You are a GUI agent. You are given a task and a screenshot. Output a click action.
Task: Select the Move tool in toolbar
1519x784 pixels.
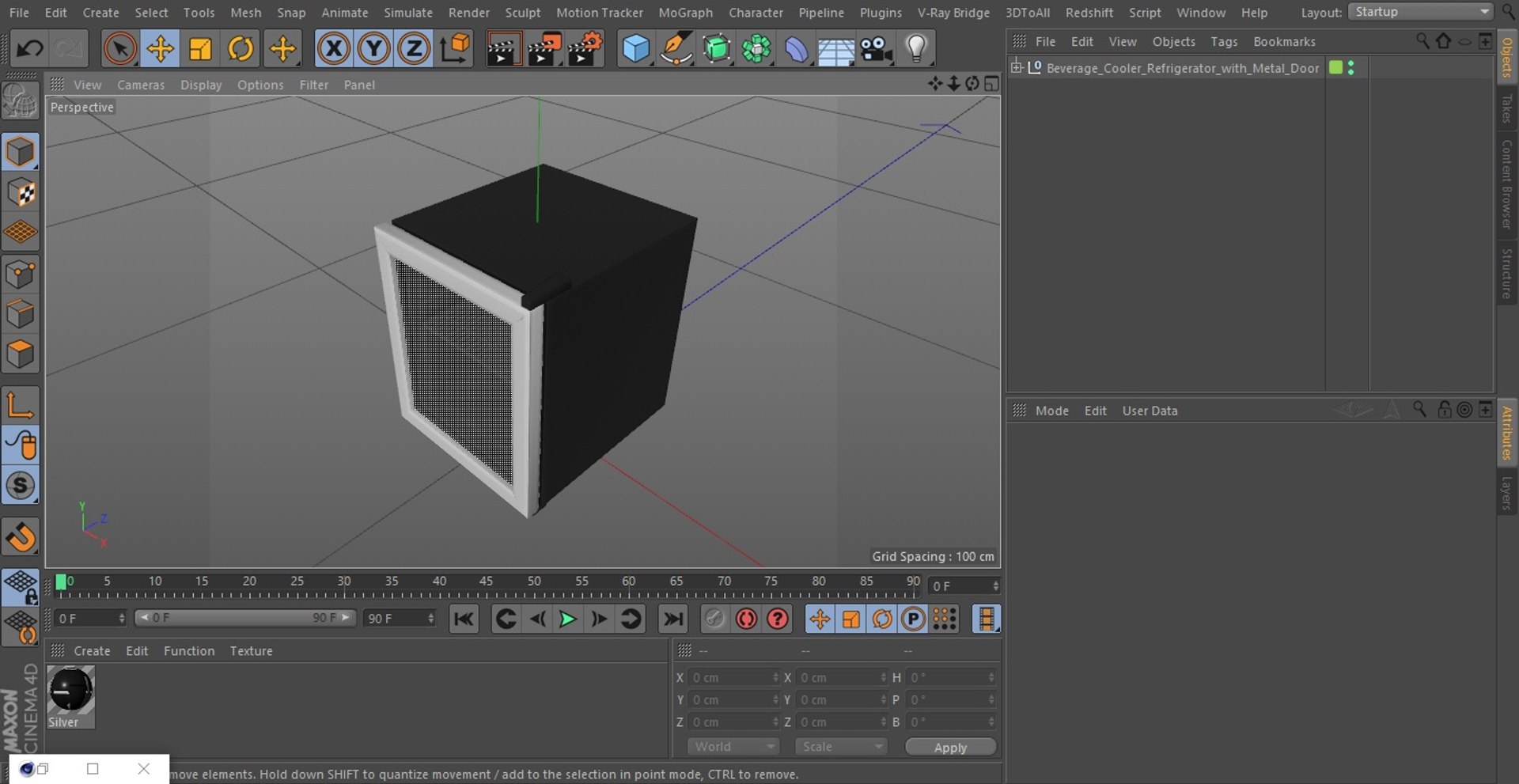160,49
